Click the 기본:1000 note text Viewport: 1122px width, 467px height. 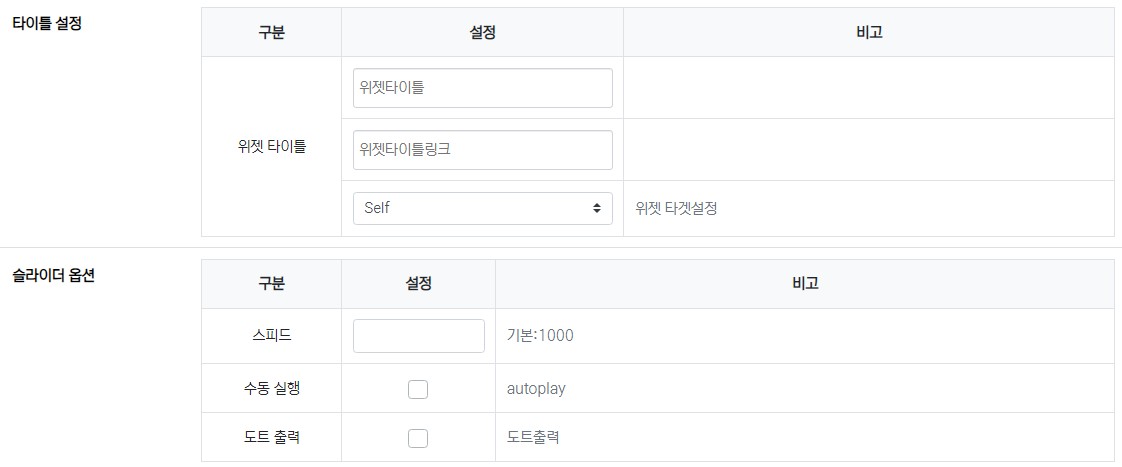[540, 336]
